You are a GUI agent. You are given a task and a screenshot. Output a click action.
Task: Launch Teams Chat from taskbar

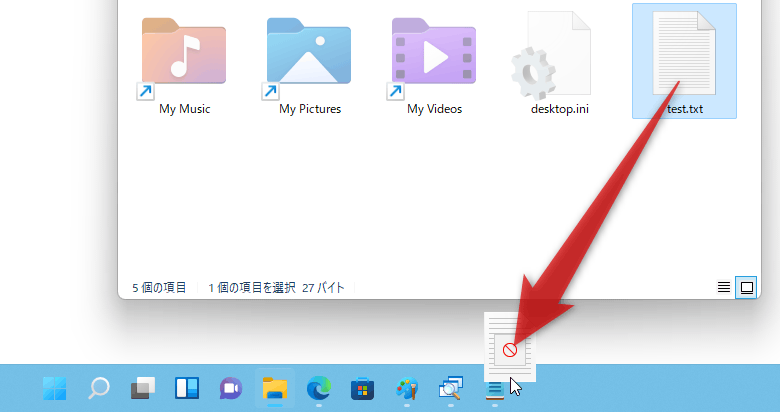tap(231, 388)
